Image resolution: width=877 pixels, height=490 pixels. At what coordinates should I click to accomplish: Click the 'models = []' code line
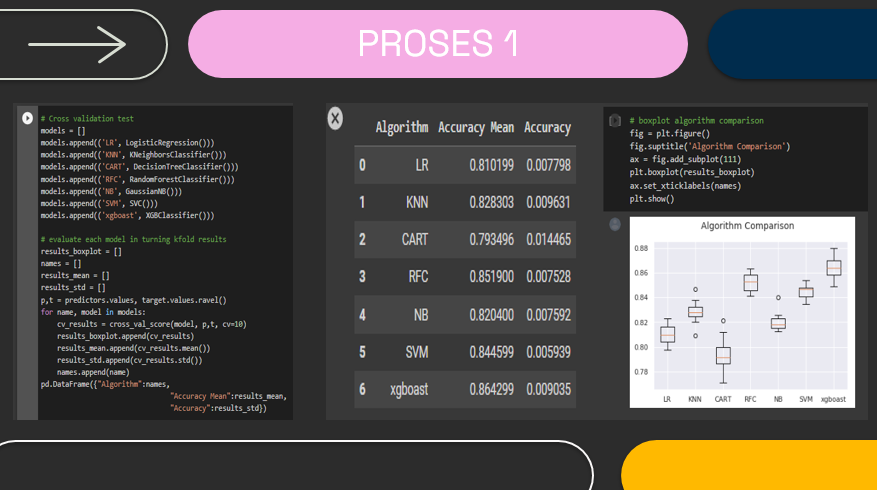click(x=63, y=130)
